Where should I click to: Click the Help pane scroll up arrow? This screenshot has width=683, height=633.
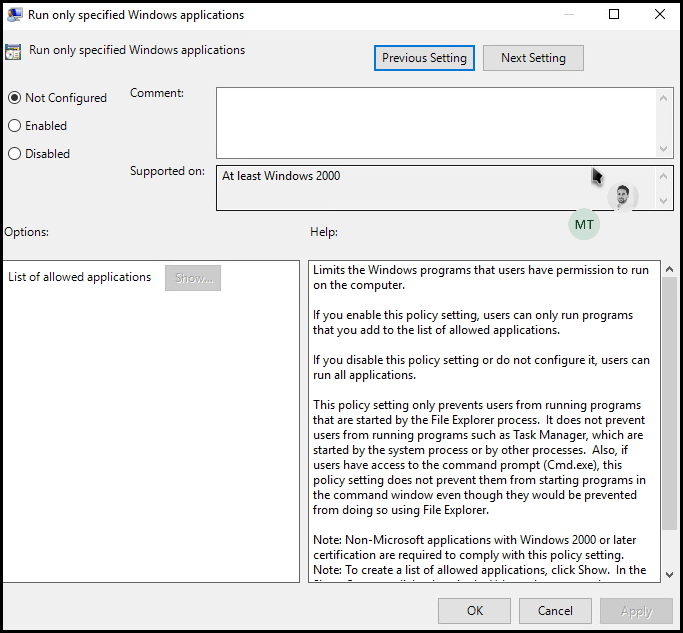click(669, 269)
